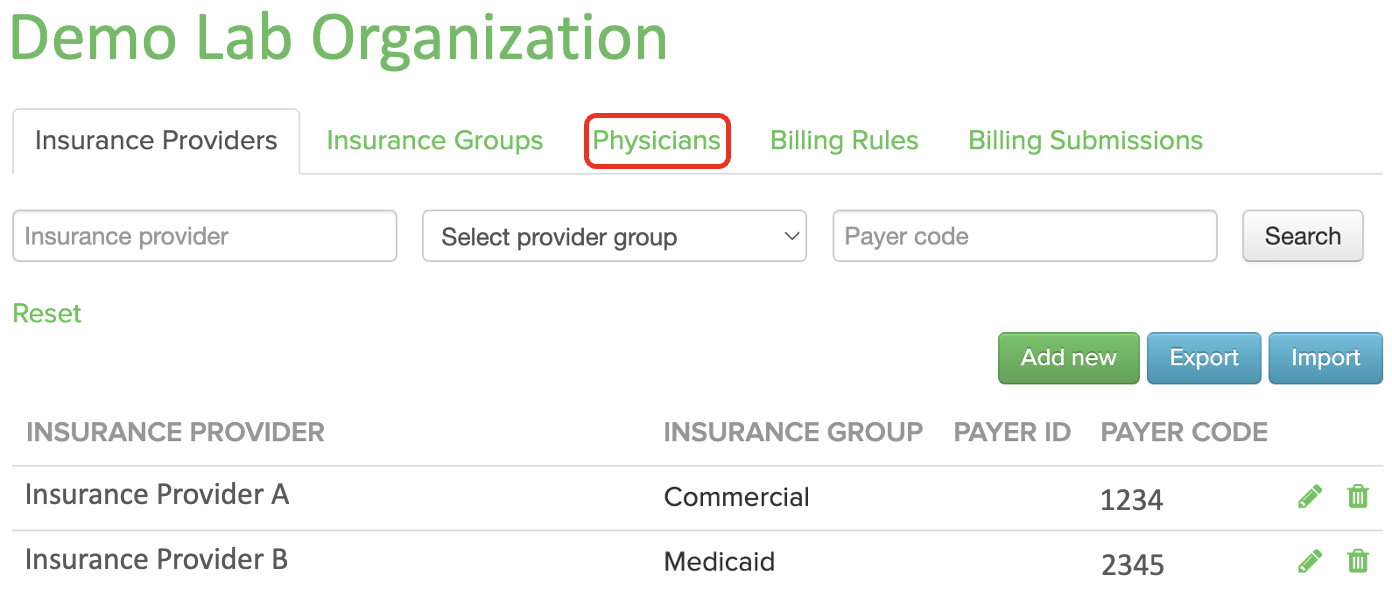Delete Insurance Provider A with trash icon

pos(1357,496)
